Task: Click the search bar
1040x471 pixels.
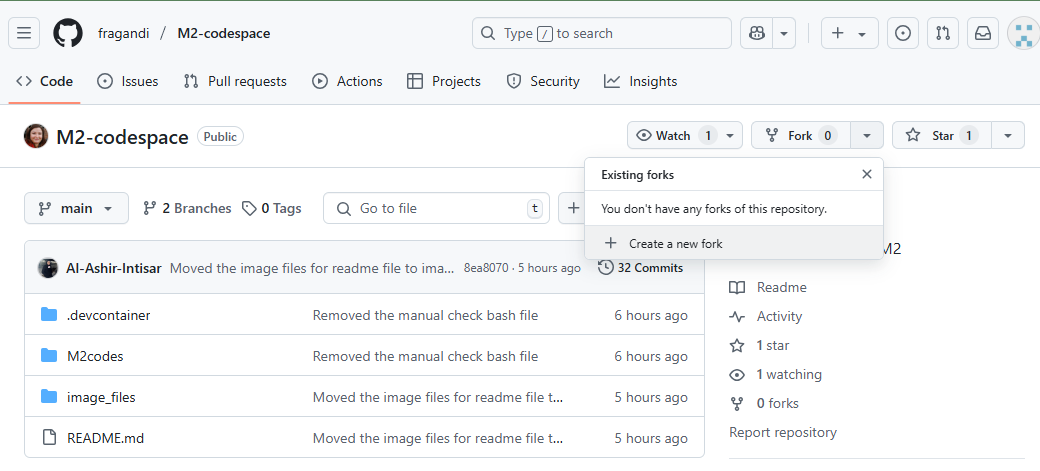Action: click(x=602, y=33)
